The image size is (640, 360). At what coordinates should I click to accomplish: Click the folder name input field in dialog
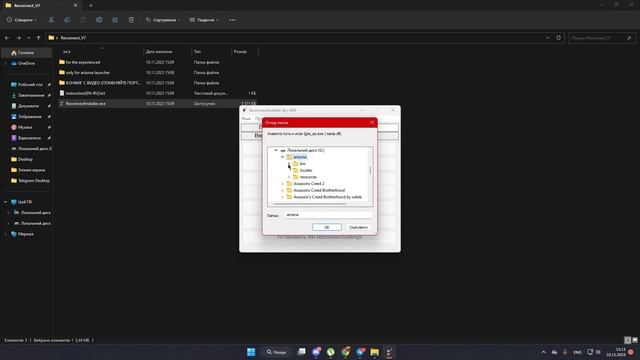tap(328, 215)
